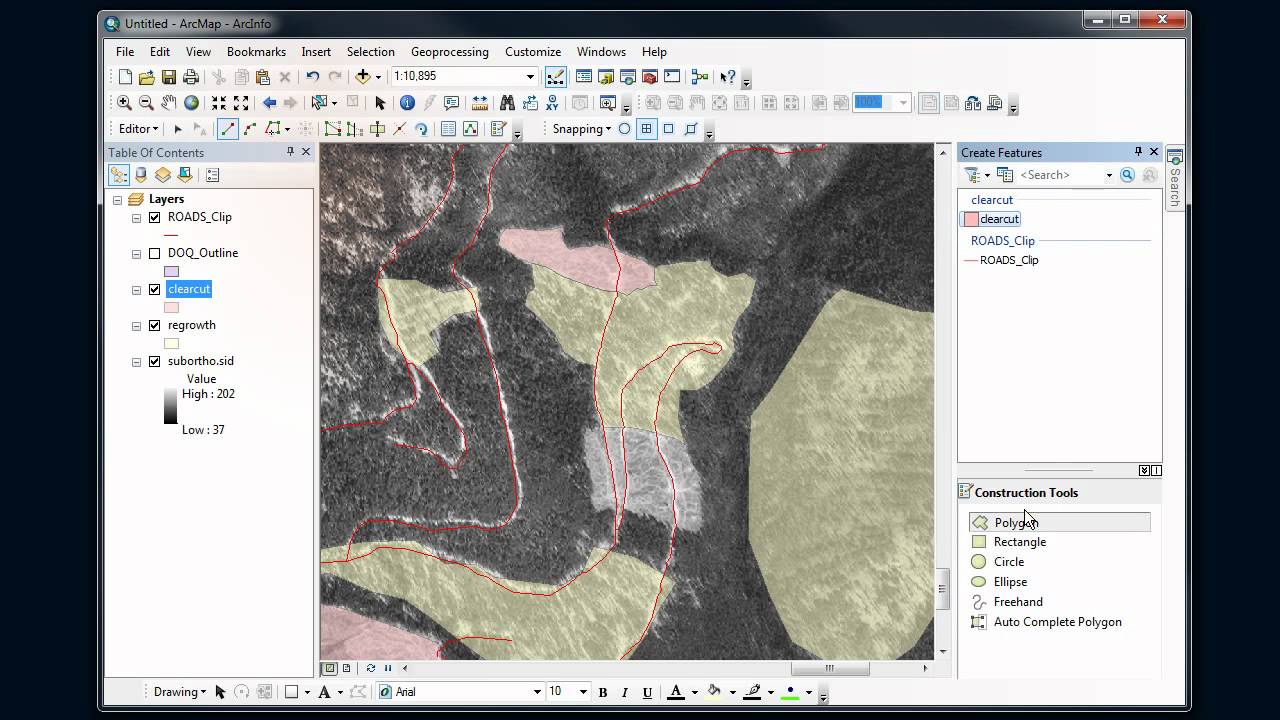Open Sketch Properties icon
1280x720 pixels.
coord(470,129)
